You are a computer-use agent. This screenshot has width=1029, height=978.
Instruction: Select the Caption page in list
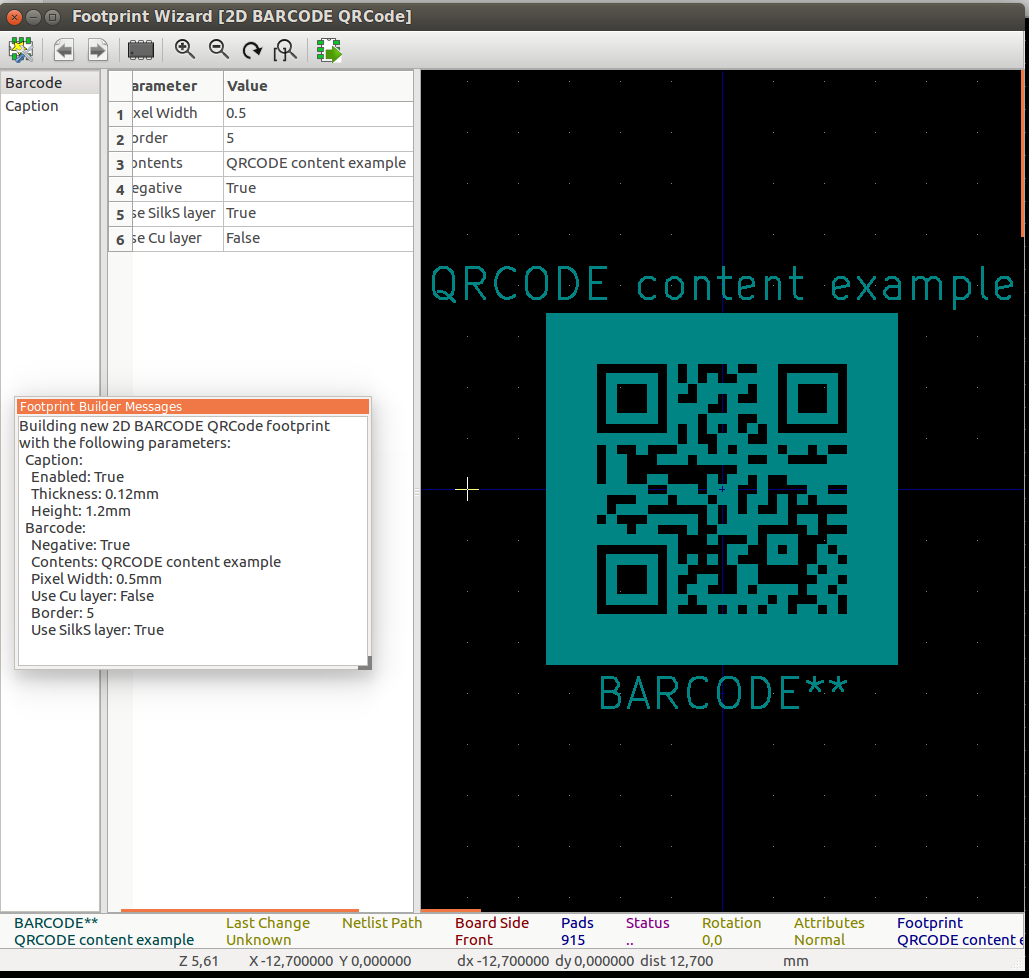click(x=32, y=106)
